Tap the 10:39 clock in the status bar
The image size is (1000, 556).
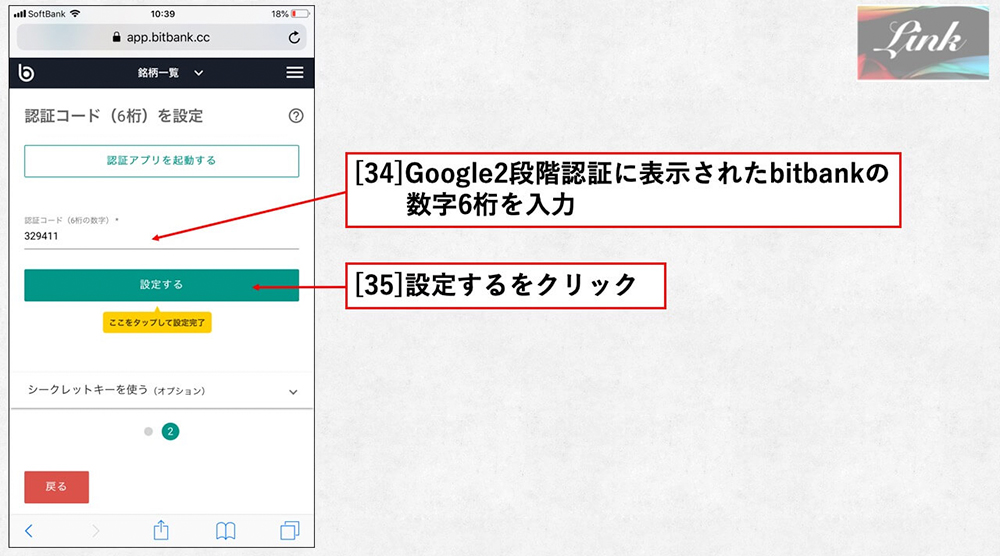pos(163,13)
